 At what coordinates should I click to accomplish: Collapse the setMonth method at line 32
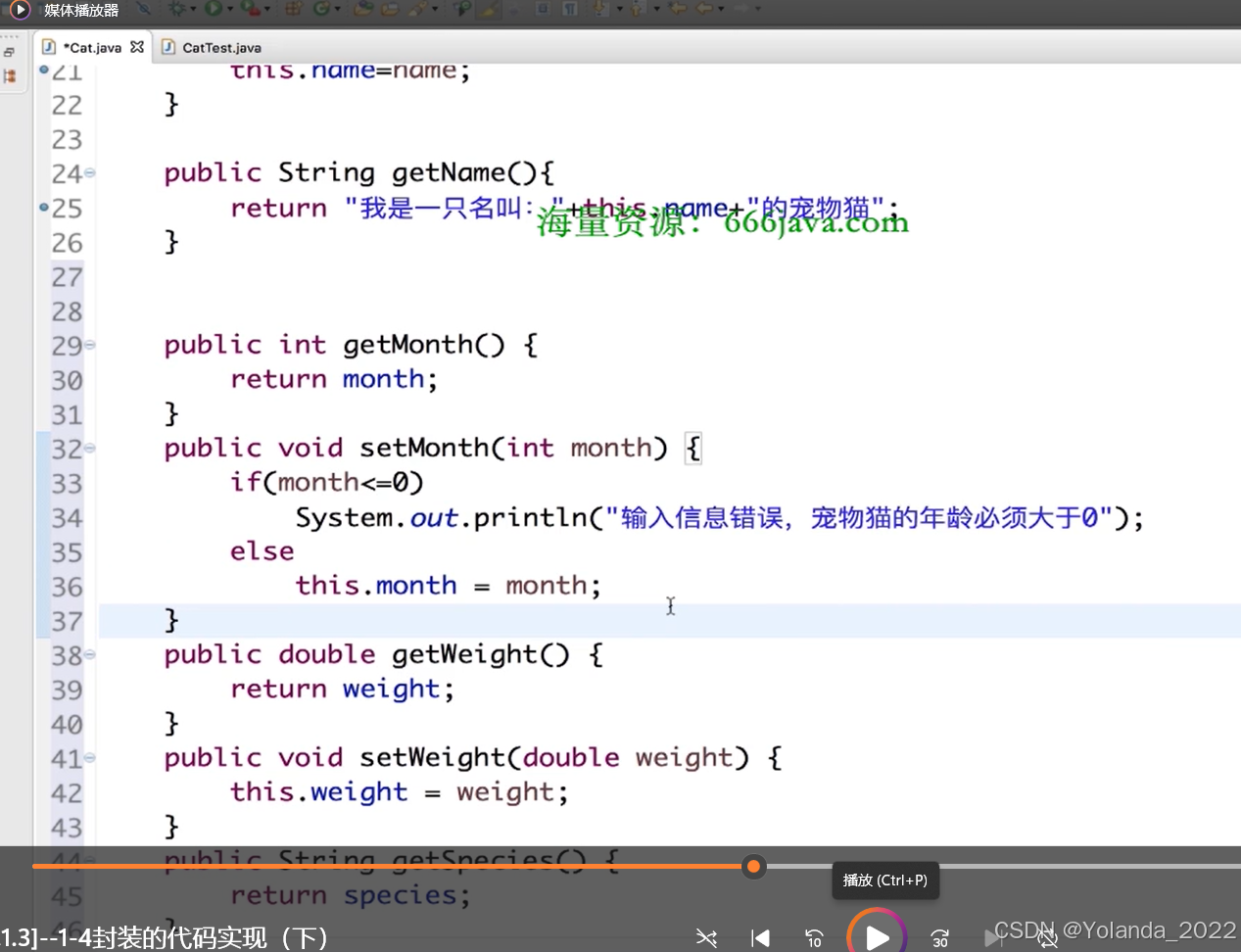click(x=90, y=448)
